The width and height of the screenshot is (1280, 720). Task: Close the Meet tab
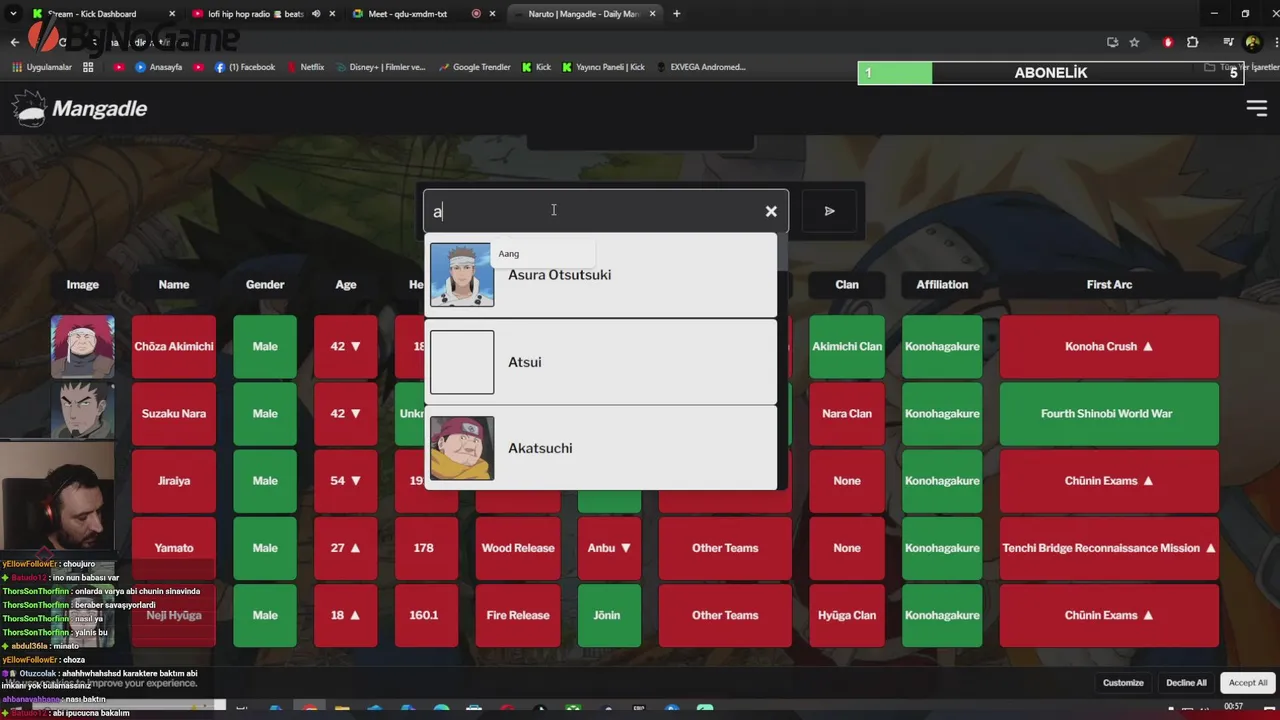pyautogui.click(x=492, y=14)
